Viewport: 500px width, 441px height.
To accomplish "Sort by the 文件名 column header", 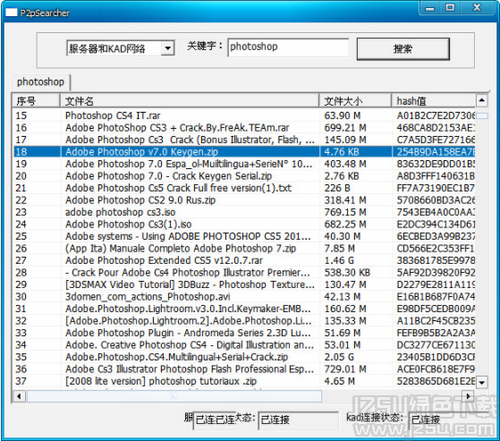I will pyautogui.click(x=189, y=101).
